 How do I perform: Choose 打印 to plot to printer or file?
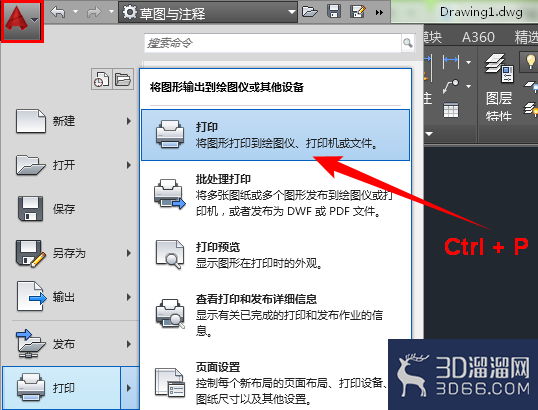point(276,135)
